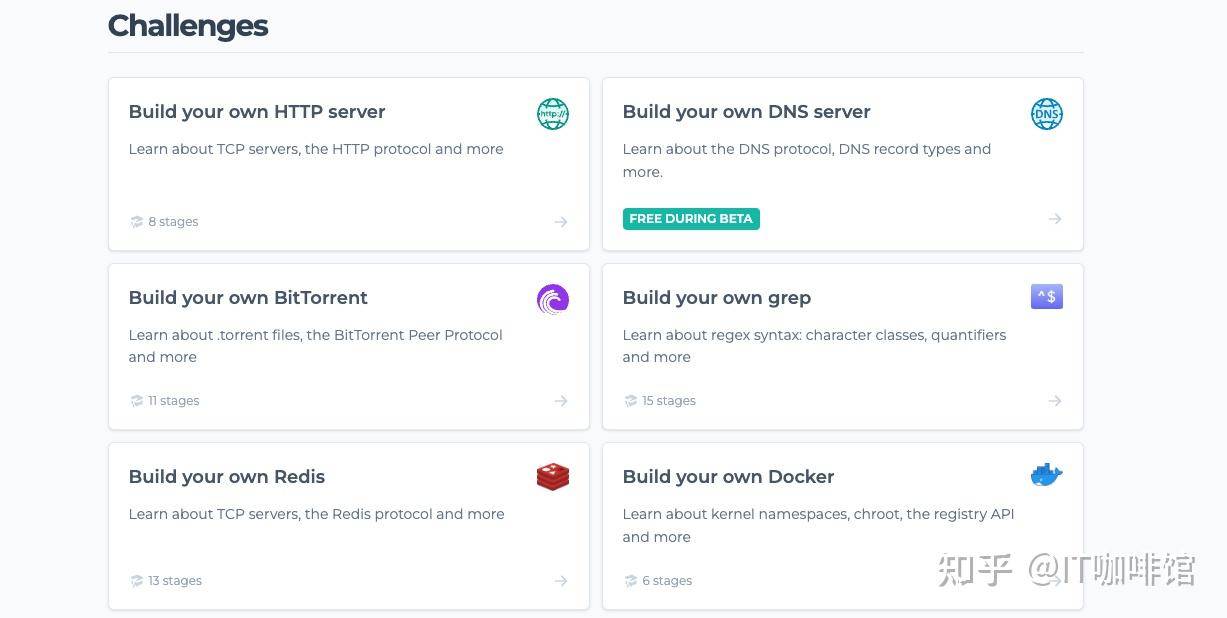
Task: Click the arrow on Redis card
Action: click(x=561, y=581)
